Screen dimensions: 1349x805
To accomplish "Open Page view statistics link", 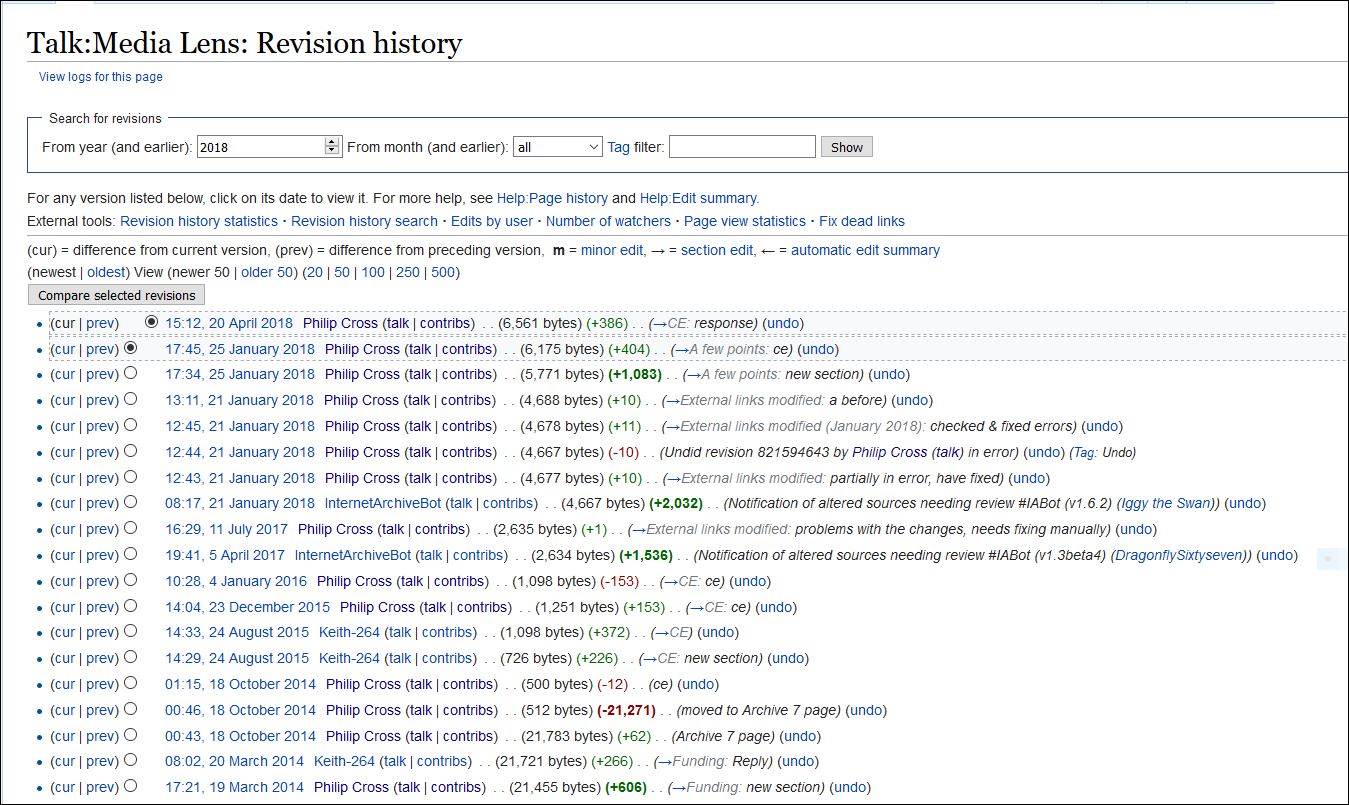I will pyautogui.click(x=745, y=221).
